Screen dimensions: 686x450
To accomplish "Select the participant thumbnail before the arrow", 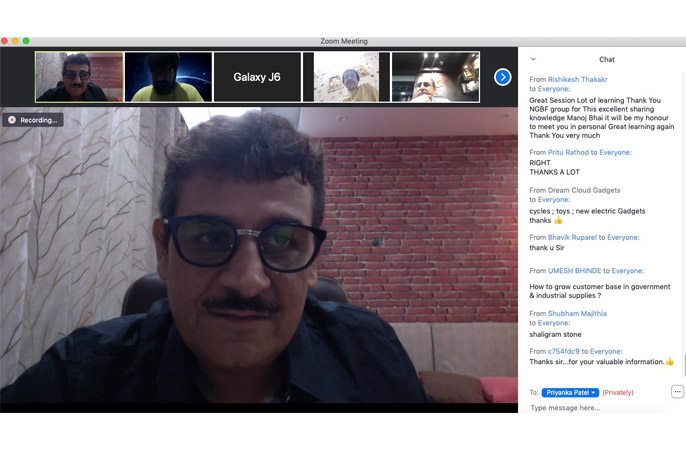I will coord(435,77).
